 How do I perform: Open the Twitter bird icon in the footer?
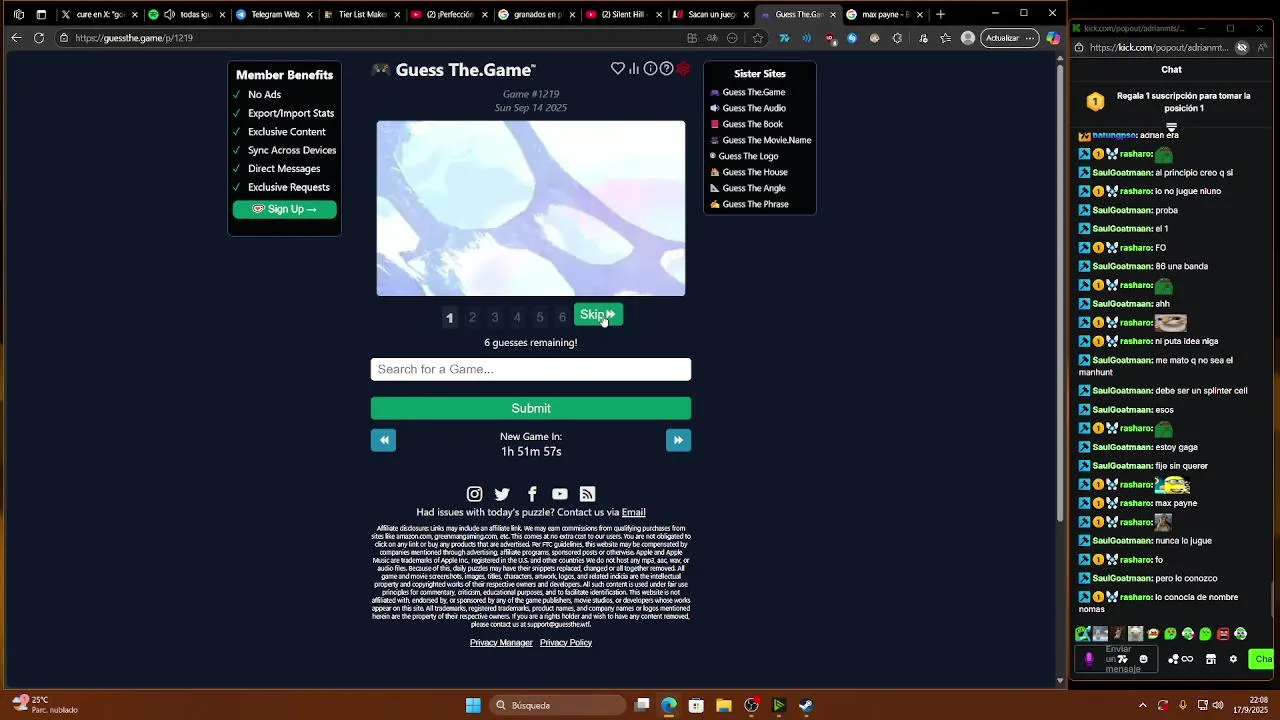coord(502,494)
